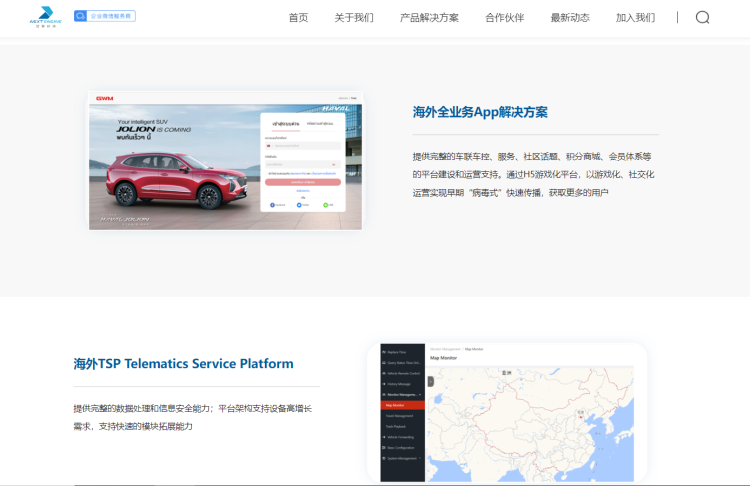750x486 pixels.
Task: Open the 首页 menu item
Action: point(298,17)
